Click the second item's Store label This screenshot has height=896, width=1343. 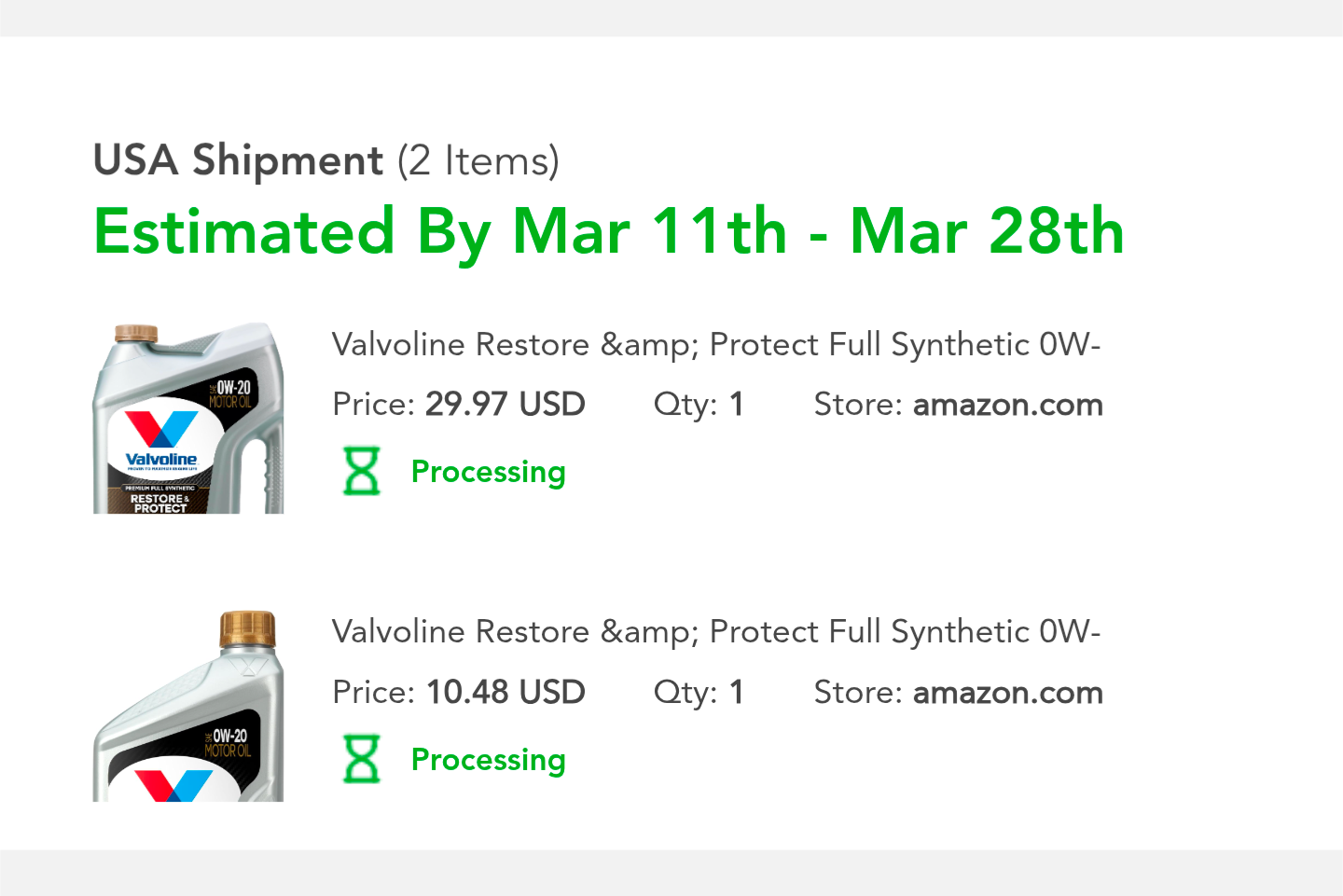pos(858,693)
